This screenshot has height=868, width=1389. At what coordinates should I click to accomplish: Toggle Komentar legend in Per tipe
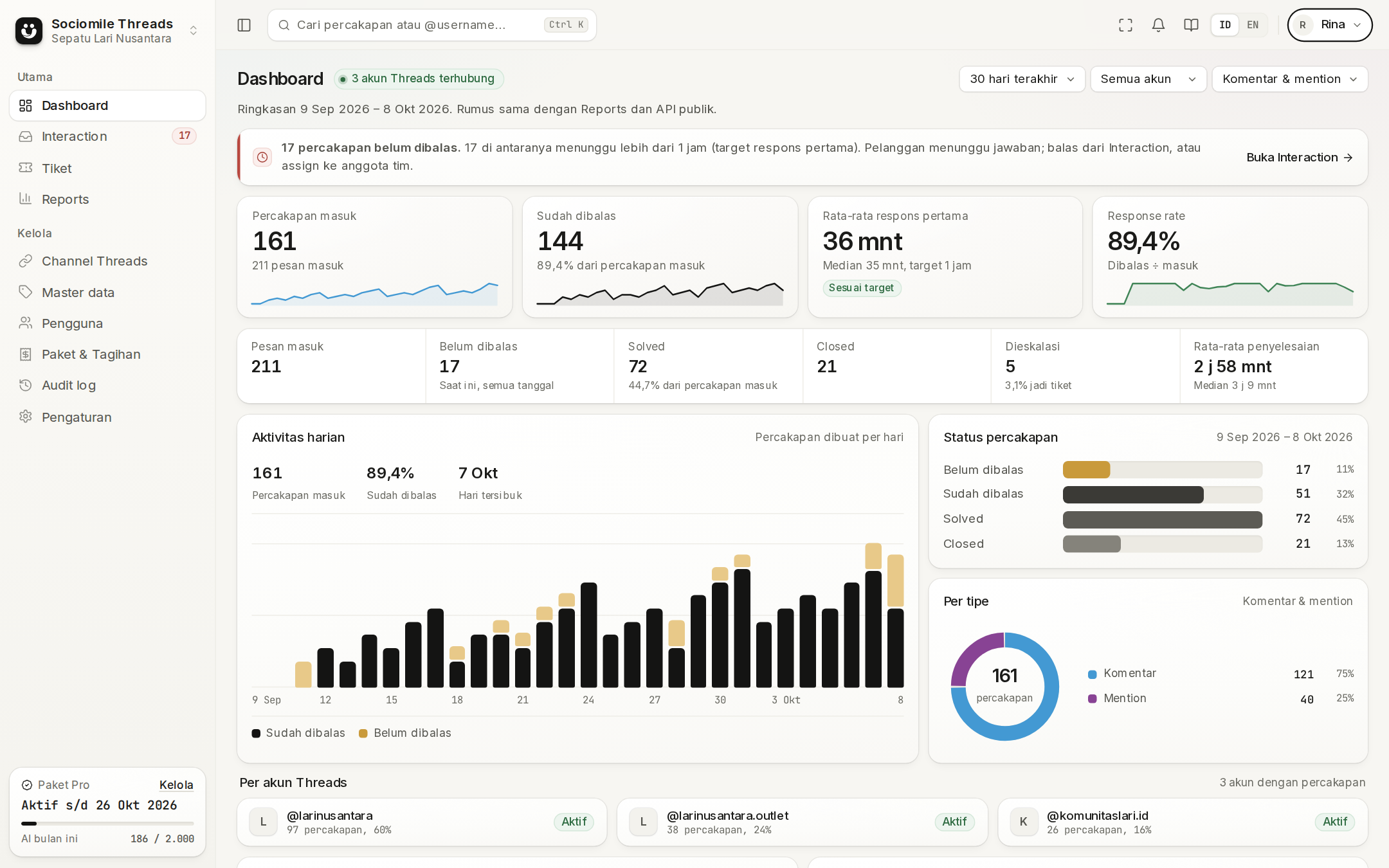pos(1122,674)
